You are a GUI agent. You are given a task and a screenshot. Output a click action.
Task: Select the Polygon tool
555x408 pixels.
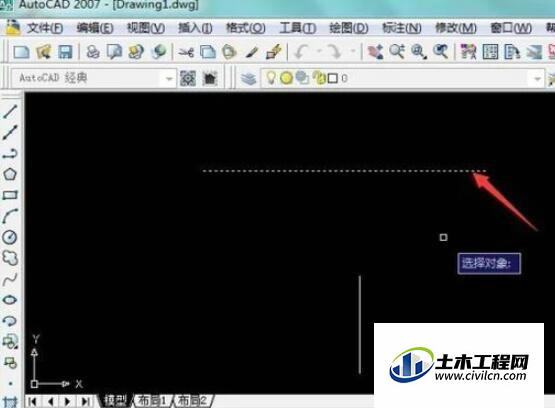click(10, 174)
